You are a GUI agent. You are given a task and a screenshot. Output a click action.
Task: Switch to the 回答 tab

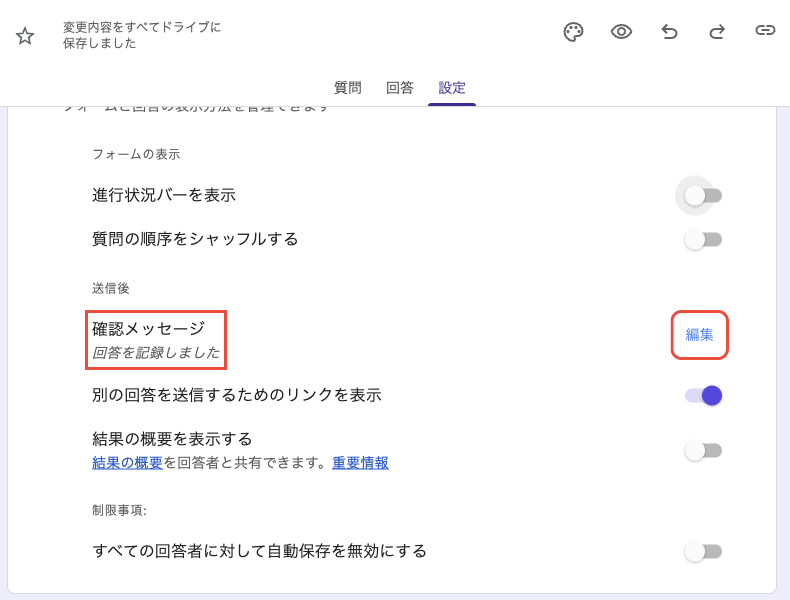pos(400,88)
